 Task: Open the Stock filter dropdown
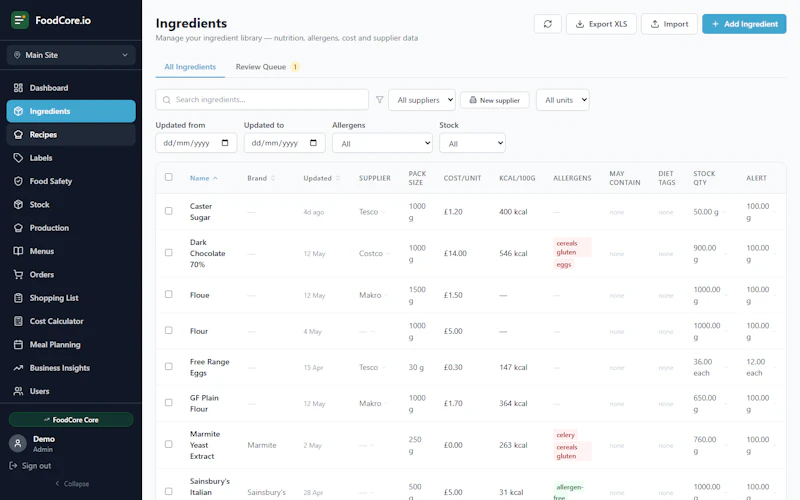pyautogui.click(x=472, y=143)
